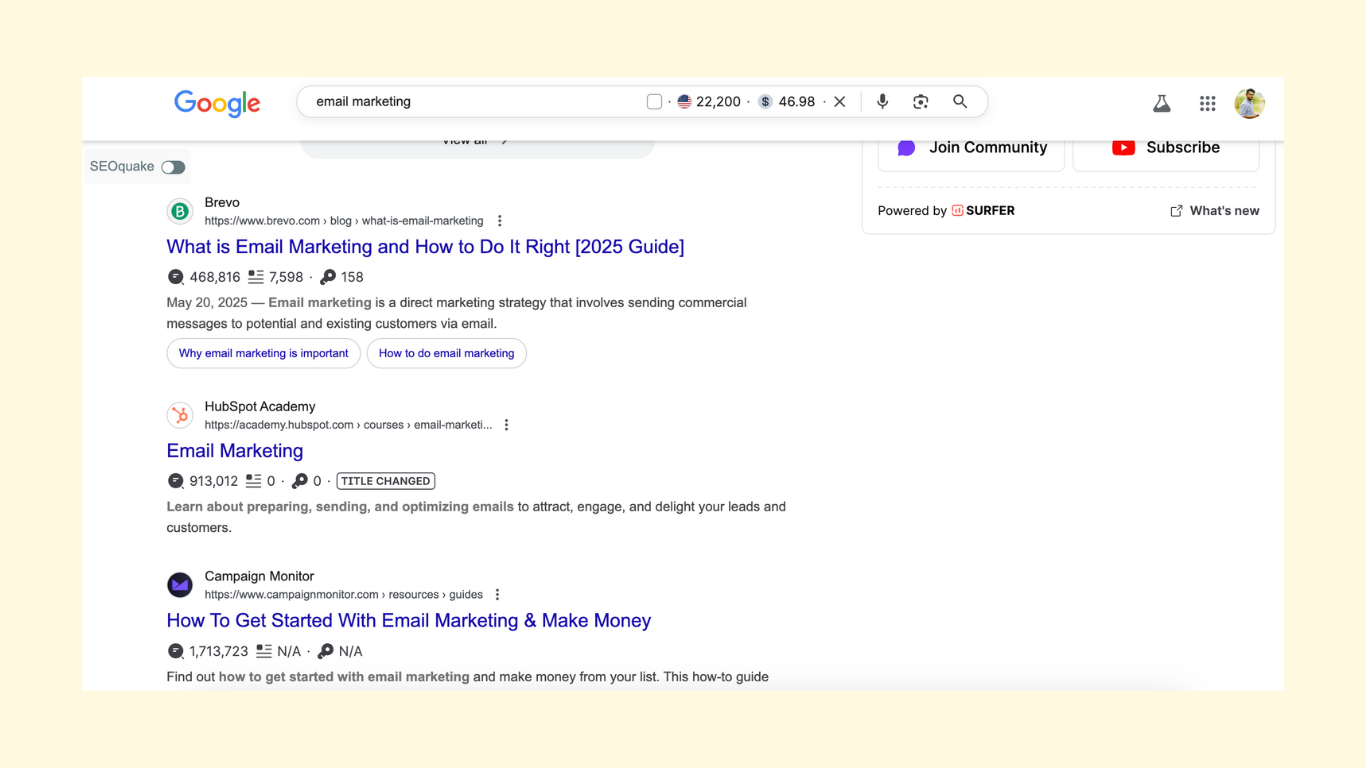This screenshot has width=1366, height=768.
Task: Open the Surfer logo link
Action: click(983, 211)
